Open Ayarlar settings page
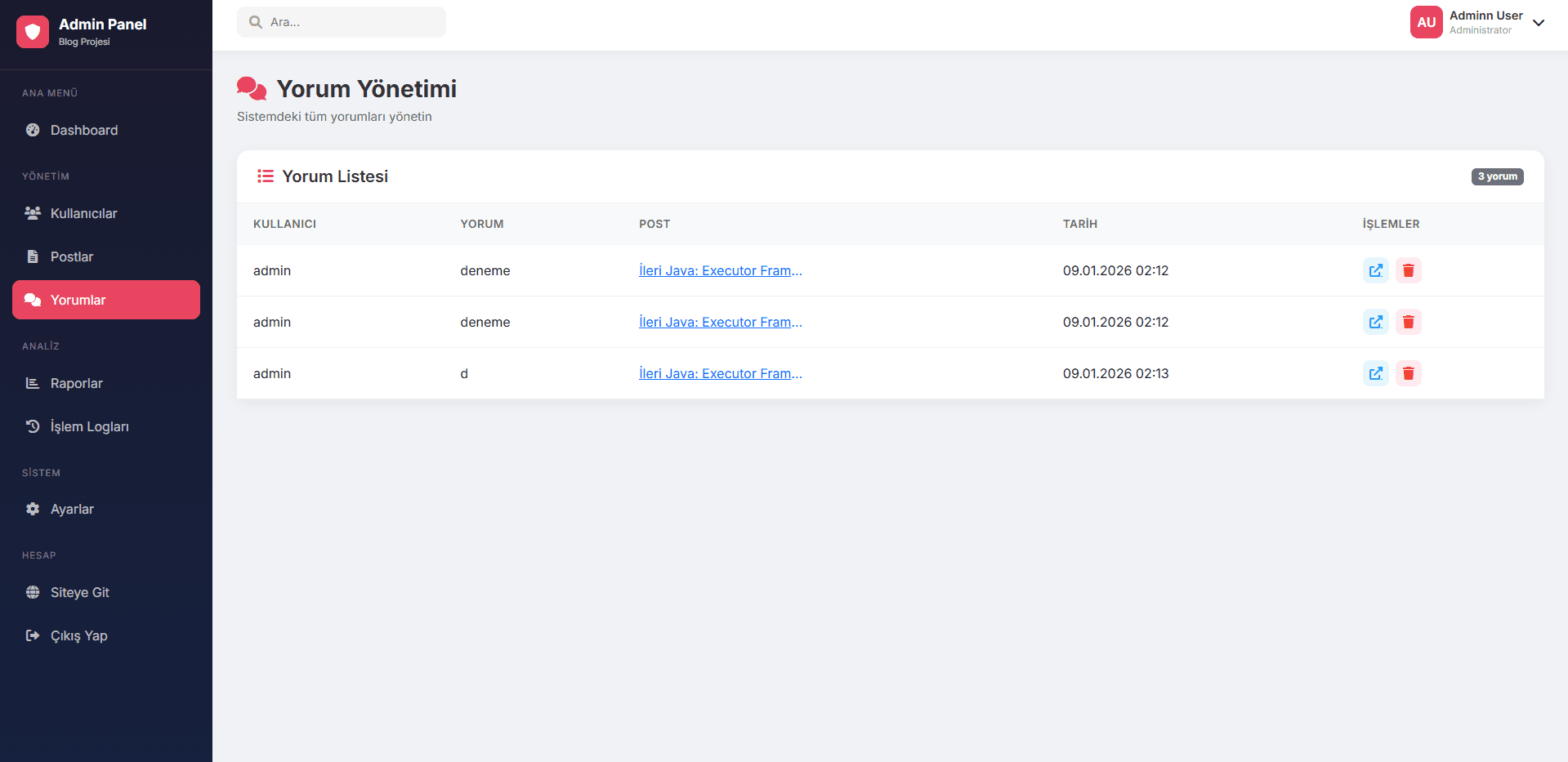1568x762 pixels. point(72,509)
